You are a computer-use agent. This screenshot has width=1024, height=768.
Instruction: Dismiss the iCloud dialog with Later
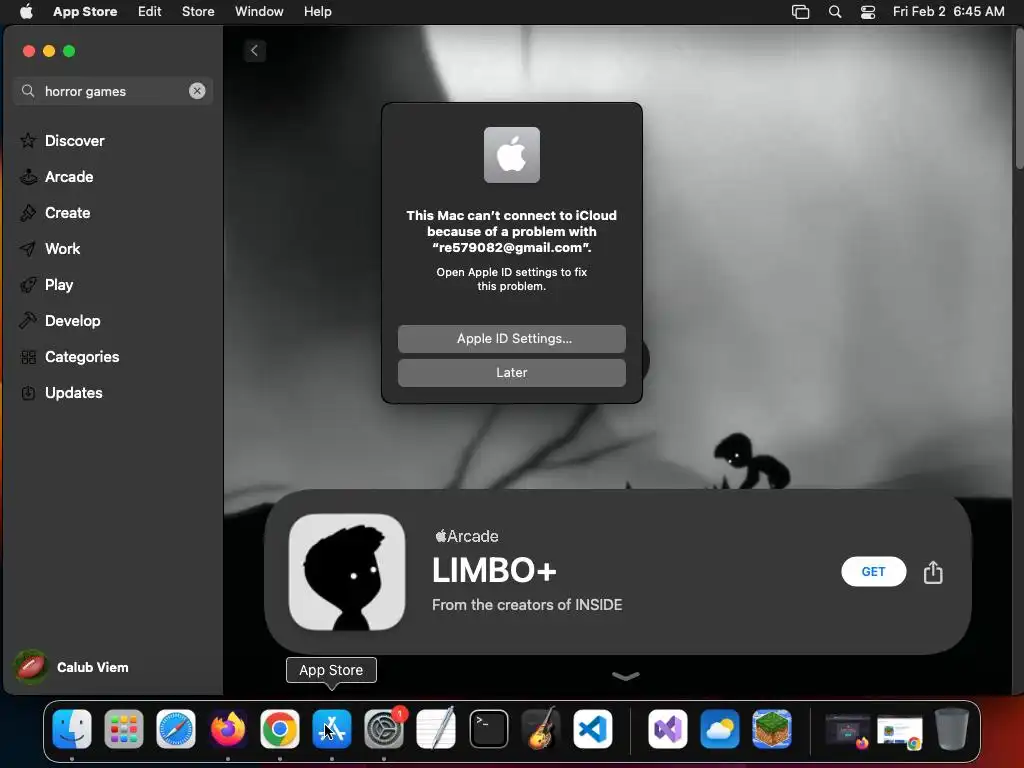(512, 373)
